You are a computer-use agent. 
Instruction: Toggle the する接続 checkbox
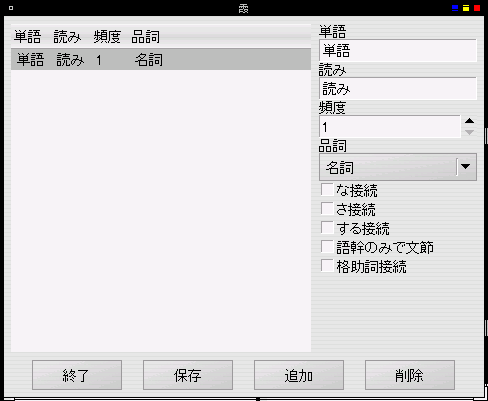(327, 228)
